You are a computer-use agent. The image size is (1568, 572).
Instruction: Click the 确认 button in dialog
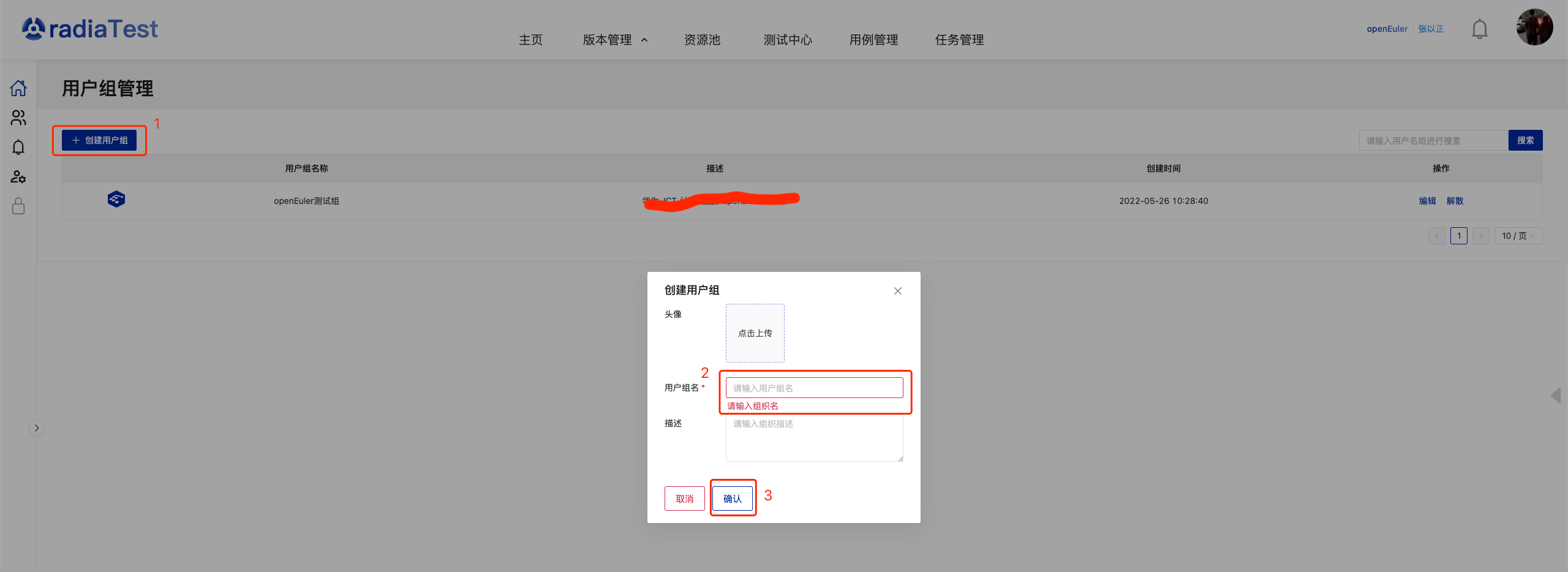click(733, 499)
